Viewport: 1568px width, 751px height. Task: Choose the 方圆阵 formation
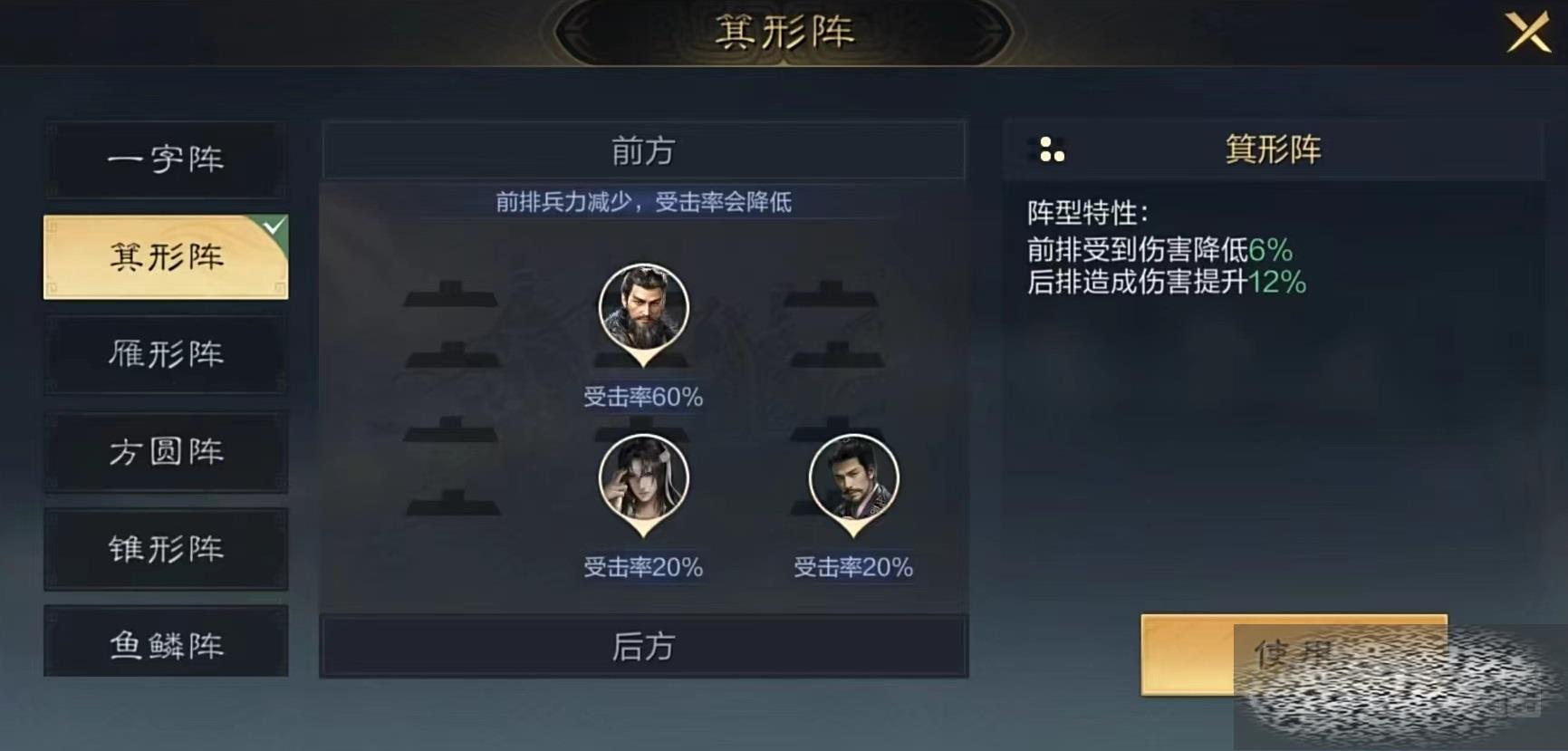pyautogui.click(x=166, y=451)
